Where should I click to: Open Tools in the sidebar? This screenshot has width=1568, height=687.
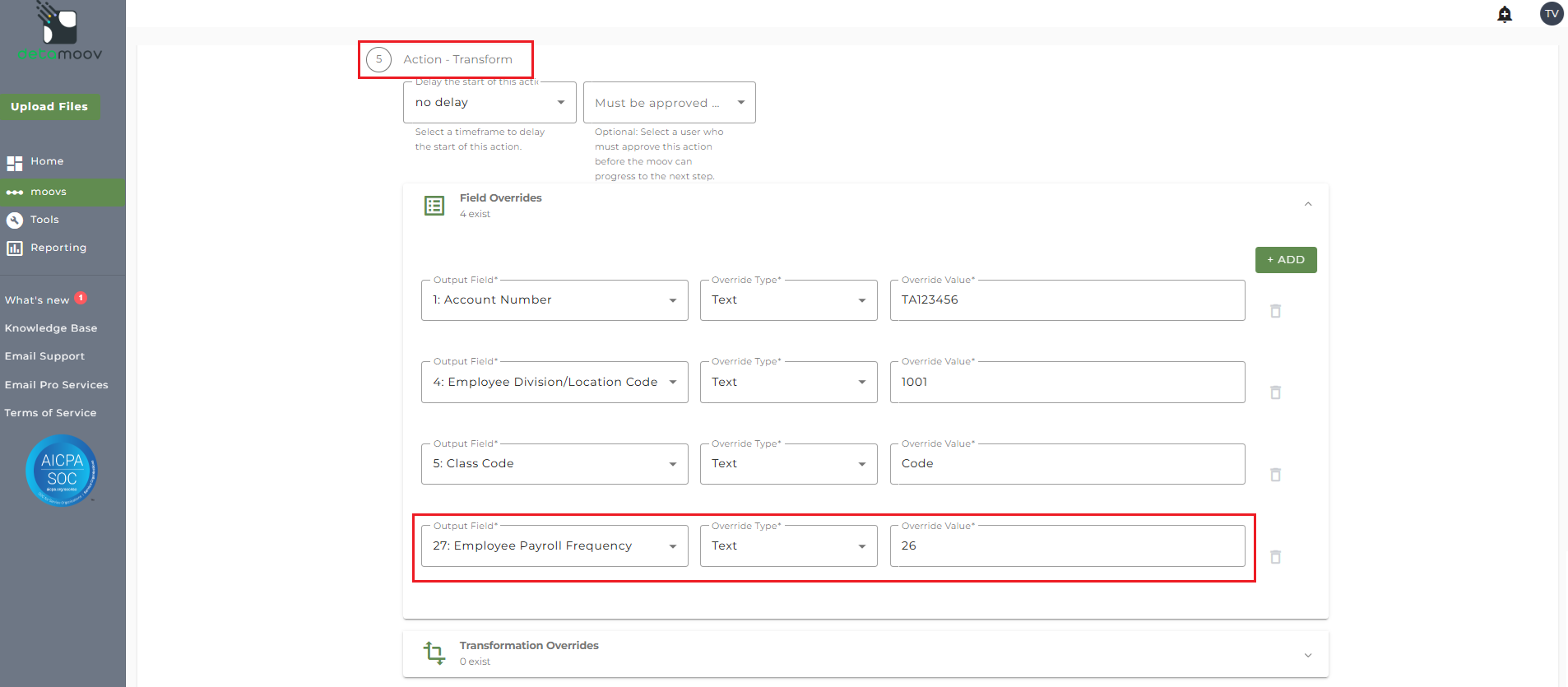(x=44, y=220)
